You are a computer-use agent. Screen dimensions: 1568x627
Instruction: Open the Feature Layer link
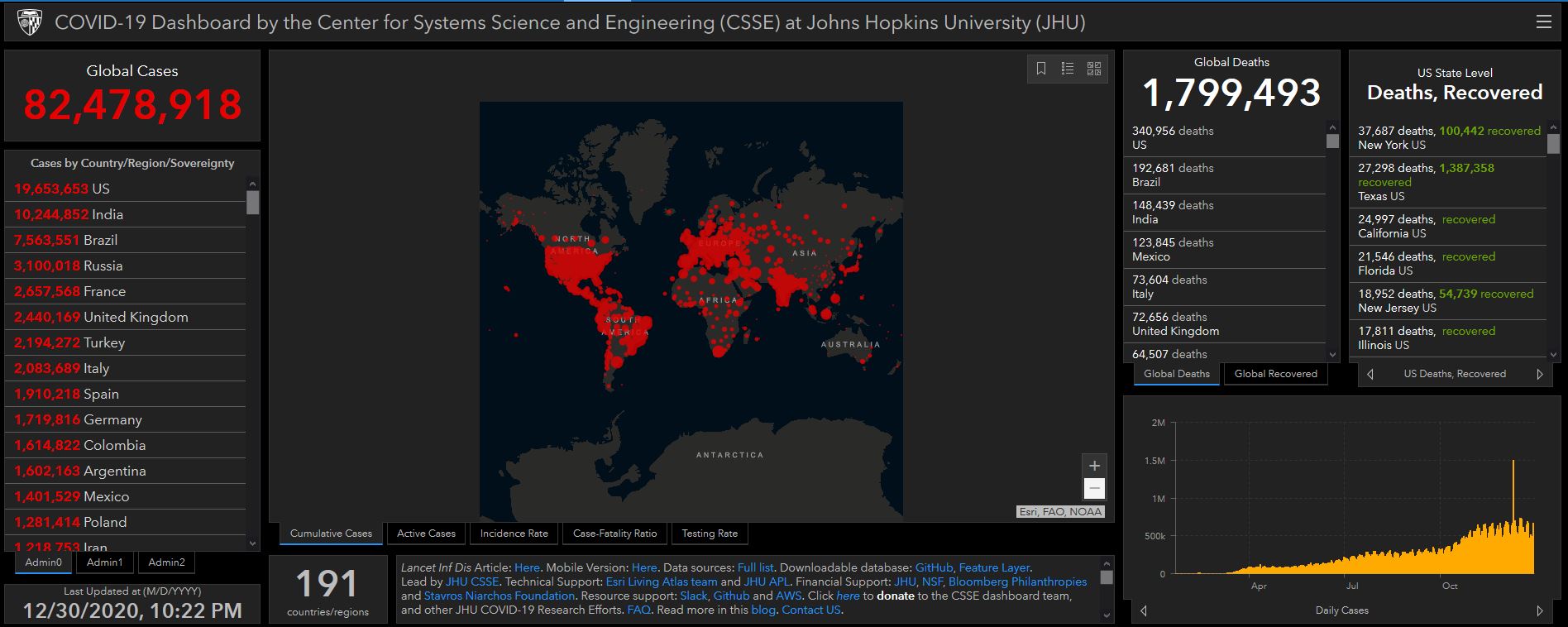[994, 567]
